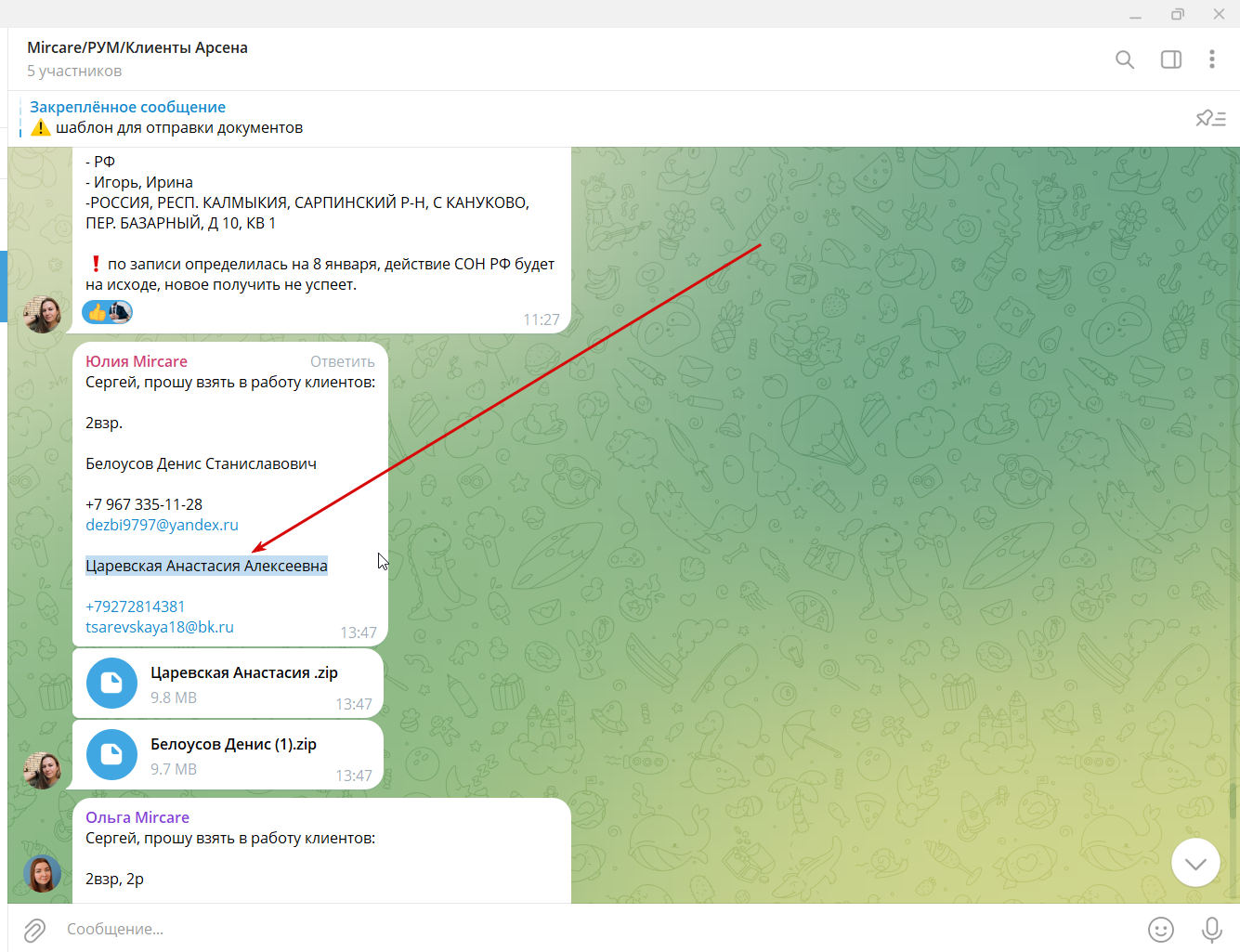Open sender name Юлия Mircare
Viewport: 1240px width, 952px height.
[x=137, y=361]
